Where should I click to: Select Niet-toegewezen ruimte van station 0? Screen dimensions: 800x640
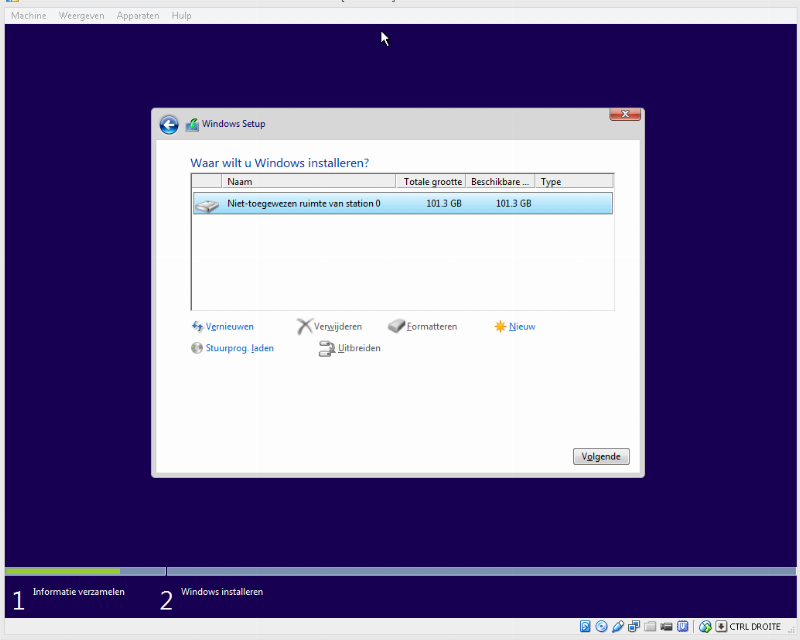[x=403, y=204]
